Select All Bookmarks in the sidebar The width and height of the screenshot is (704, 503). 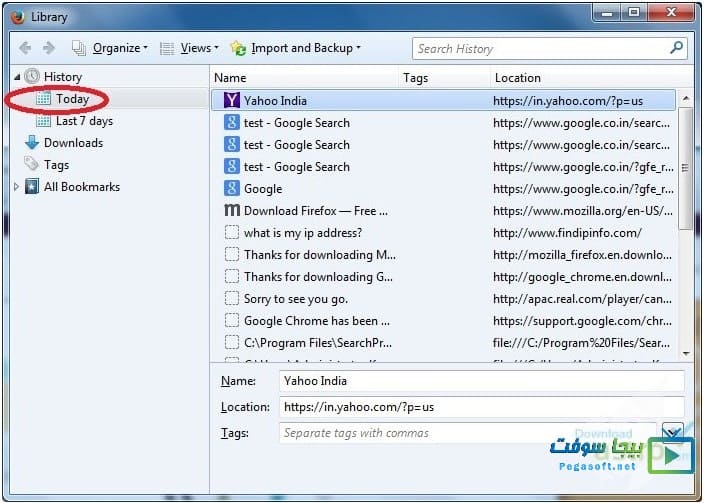tap(82, 187)
